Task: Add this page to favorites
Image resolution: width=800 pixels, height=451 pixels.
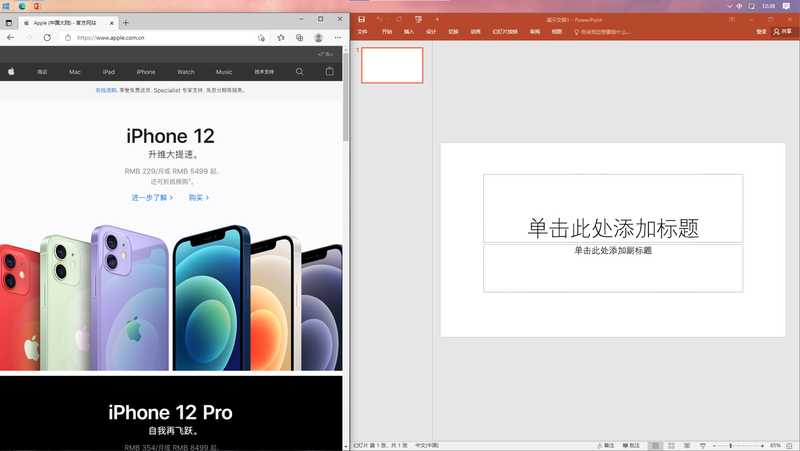Action: tap(261, 38)
